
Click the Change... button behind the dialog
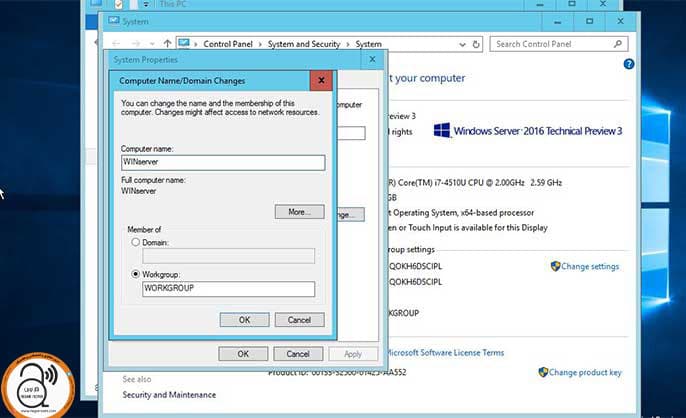coord(350,214)
